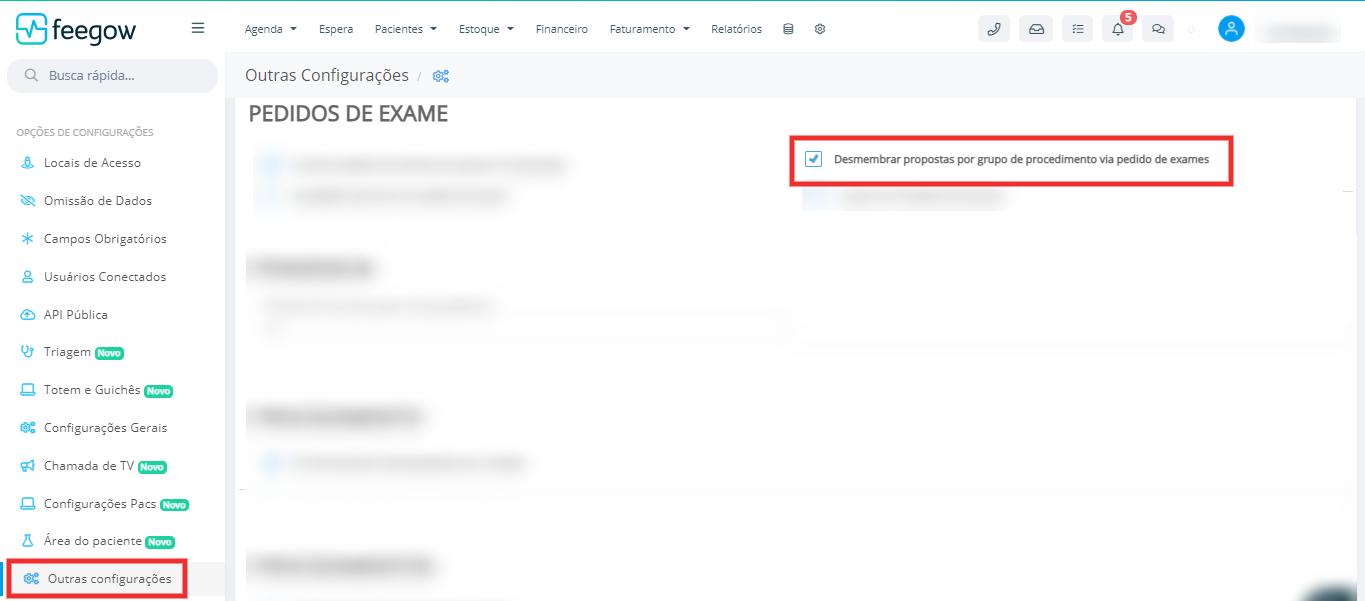Click the search magnifier icon
The image size is (1365, 601).
point(31,76)
